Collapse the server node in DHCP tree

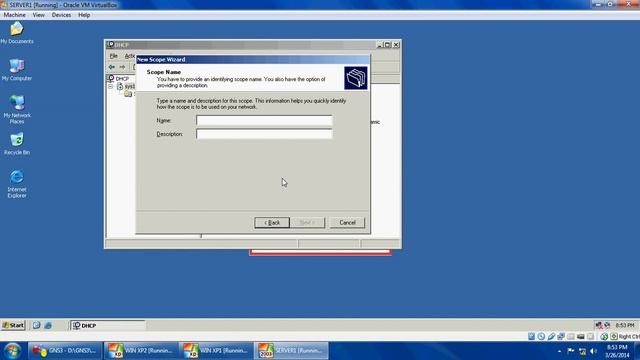(111, 87)
